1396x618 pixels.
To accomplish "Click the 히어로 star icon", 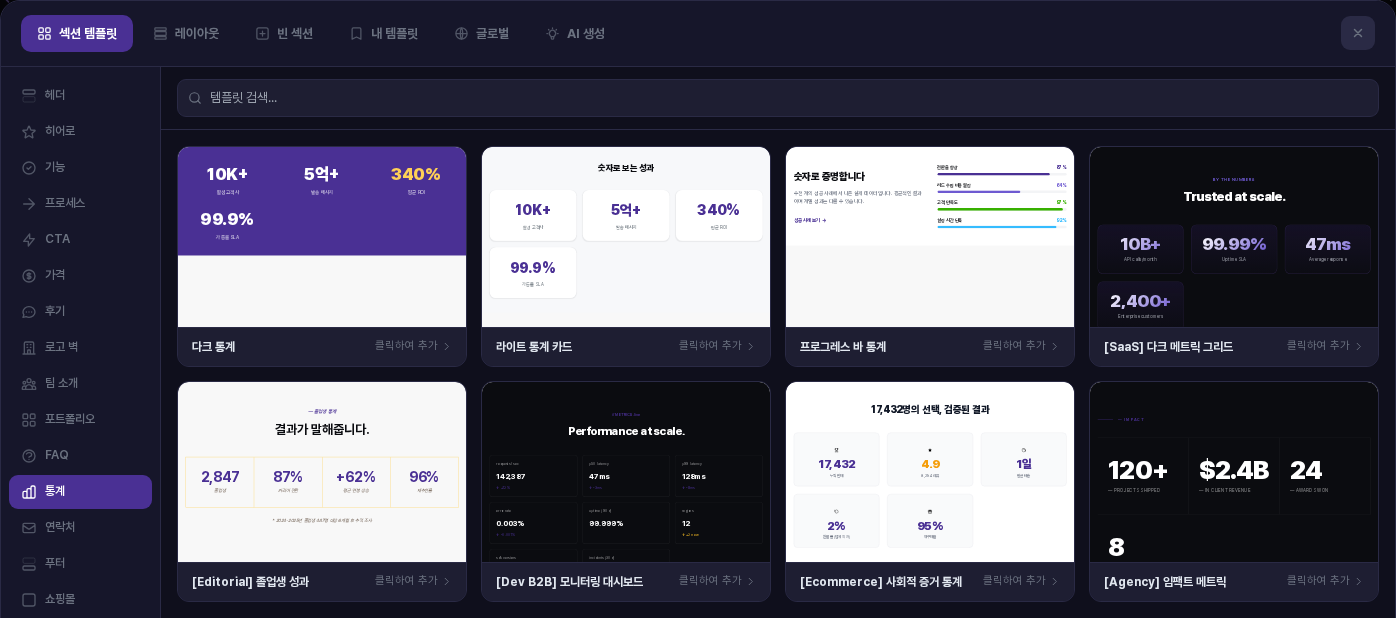I will (x=29, y=131).
